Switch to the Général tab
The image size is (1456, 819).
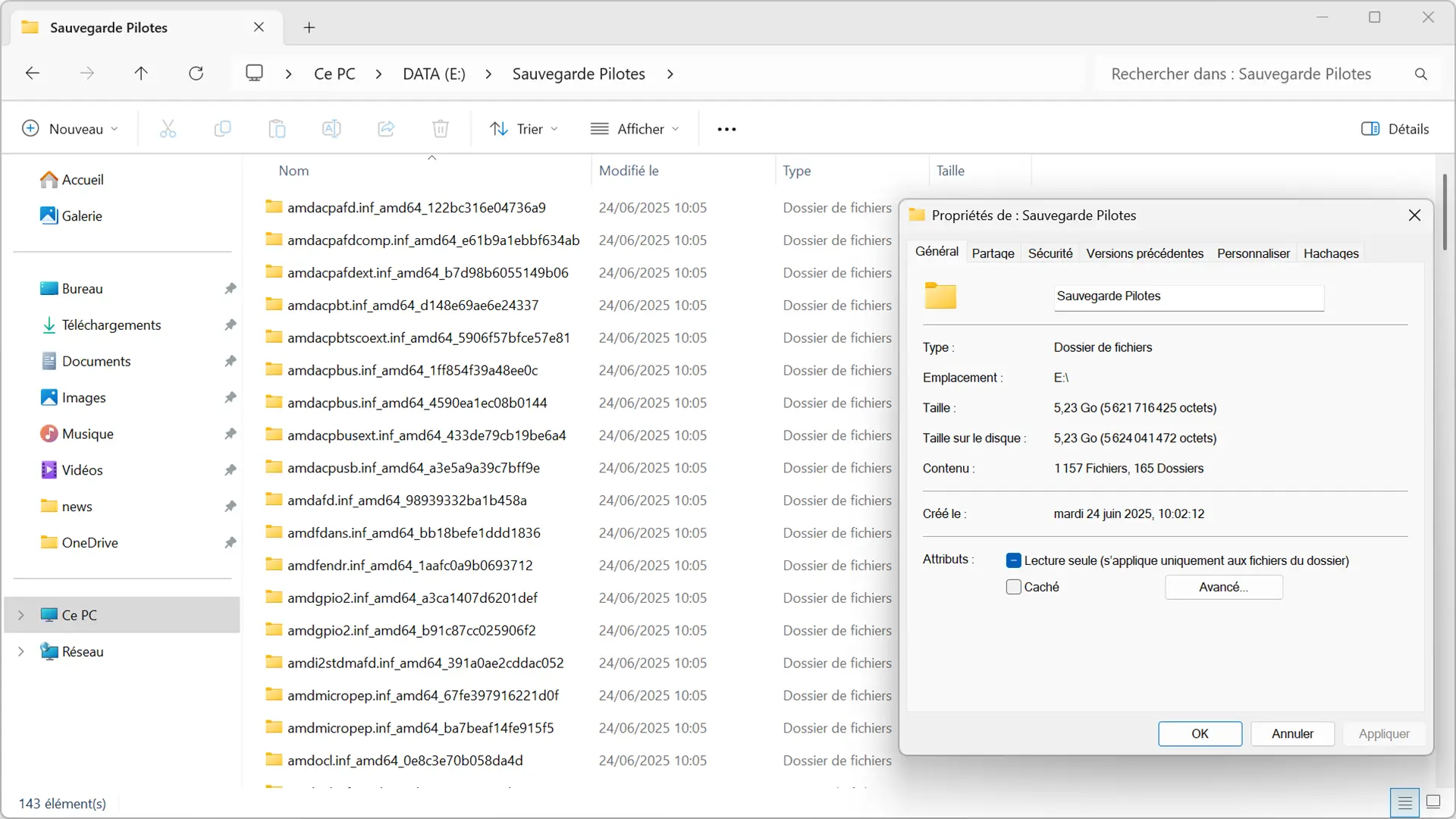(937, 252)
